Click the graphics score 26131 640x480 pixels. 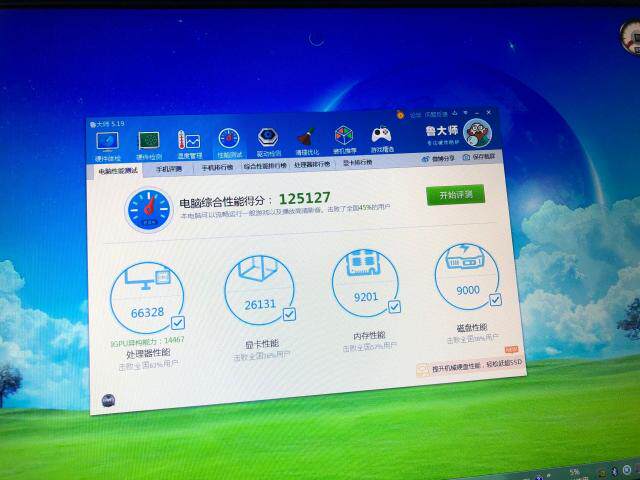coord(260,304)
